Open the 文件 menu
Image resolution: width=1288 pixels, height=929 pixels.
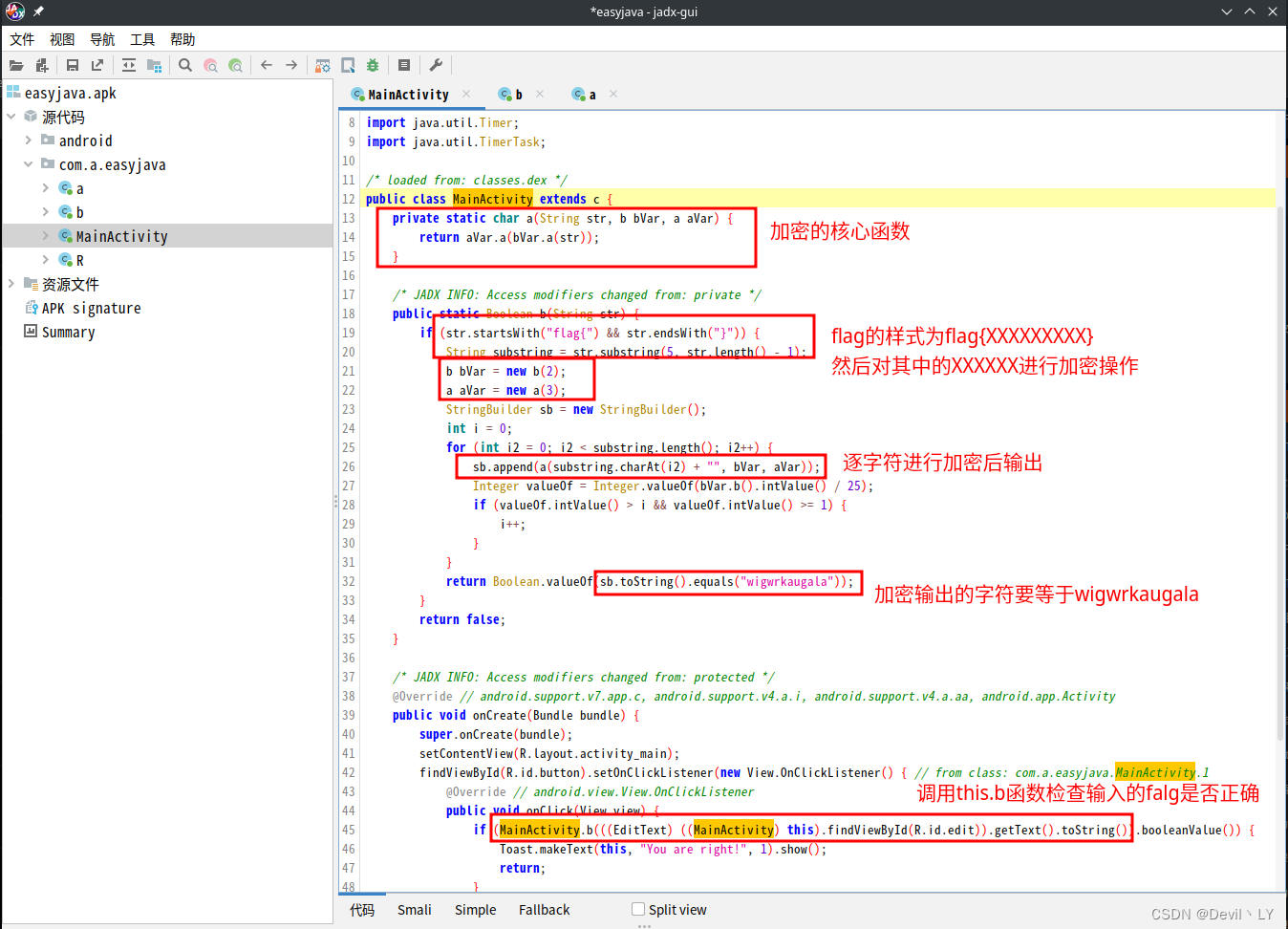pos(22,39)
